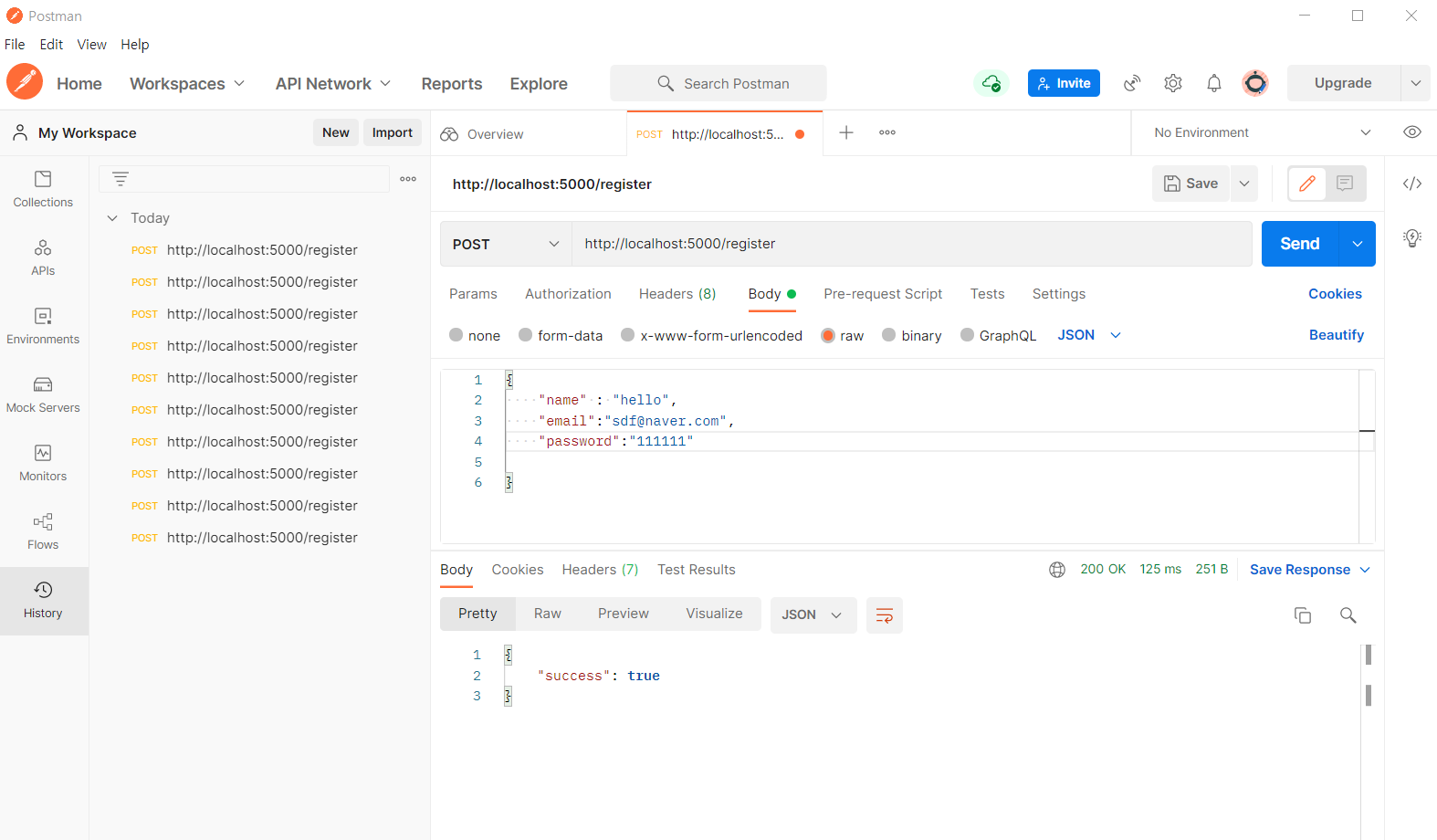This screenshot has height=840, width=1437.
Task: Open the Save options dropdown arrow
Action: click(1244, 184)
